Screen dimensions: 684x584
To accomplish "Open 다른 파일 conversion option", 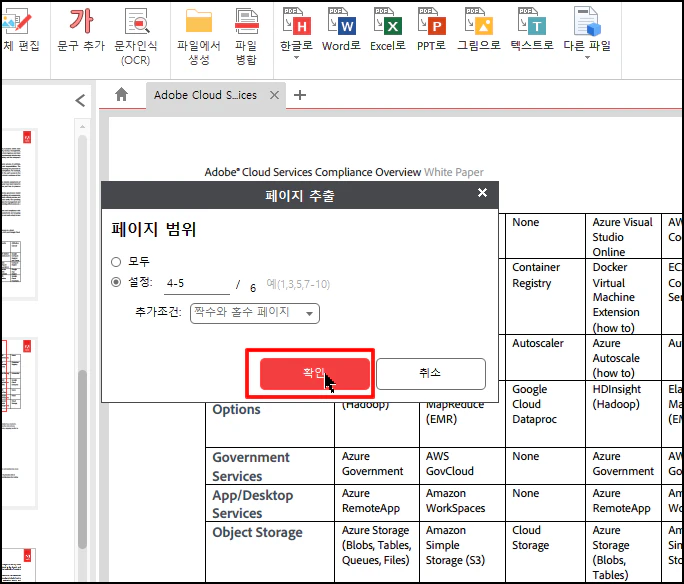I will click(x=587, y=31).
